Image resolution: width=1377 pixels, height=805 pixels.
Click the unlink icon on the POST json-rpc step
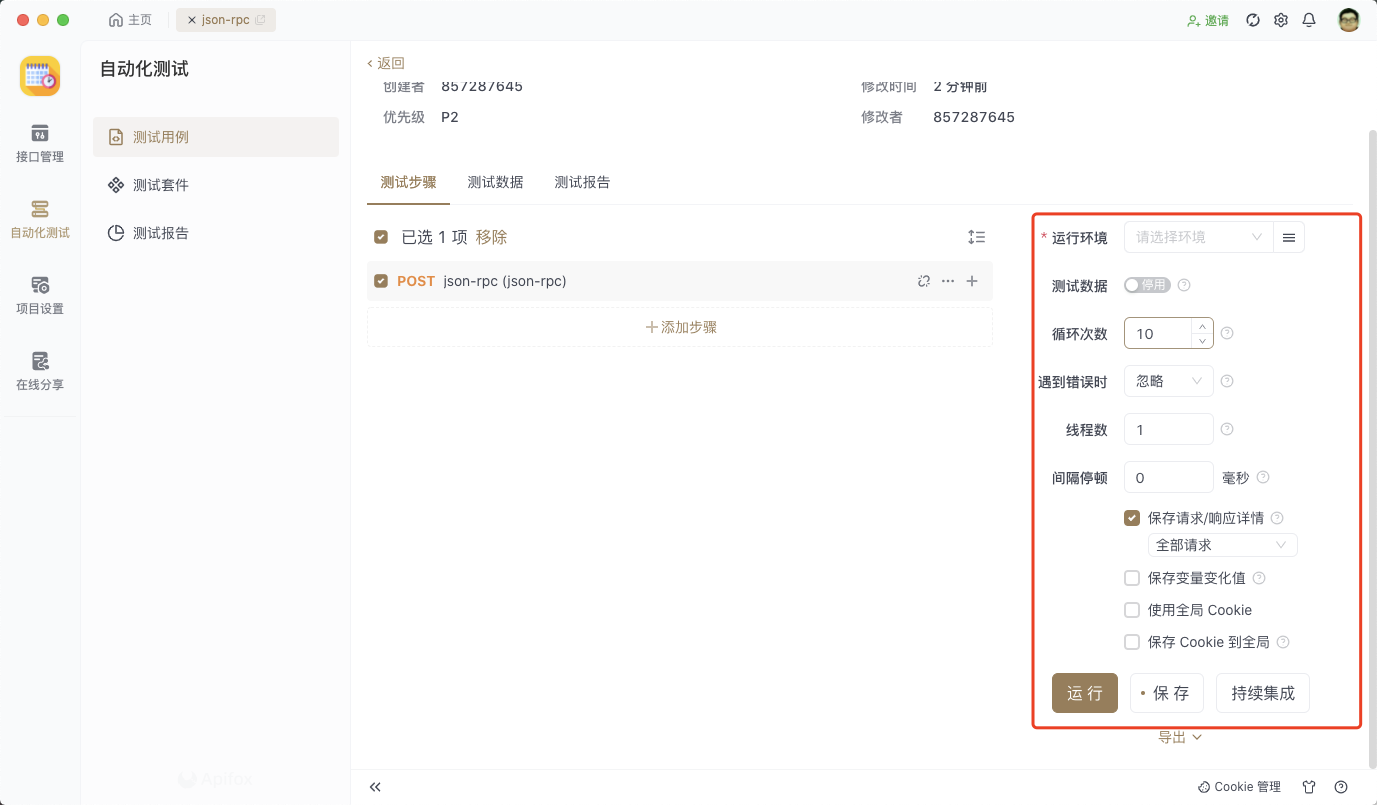[x=923, y=281]
